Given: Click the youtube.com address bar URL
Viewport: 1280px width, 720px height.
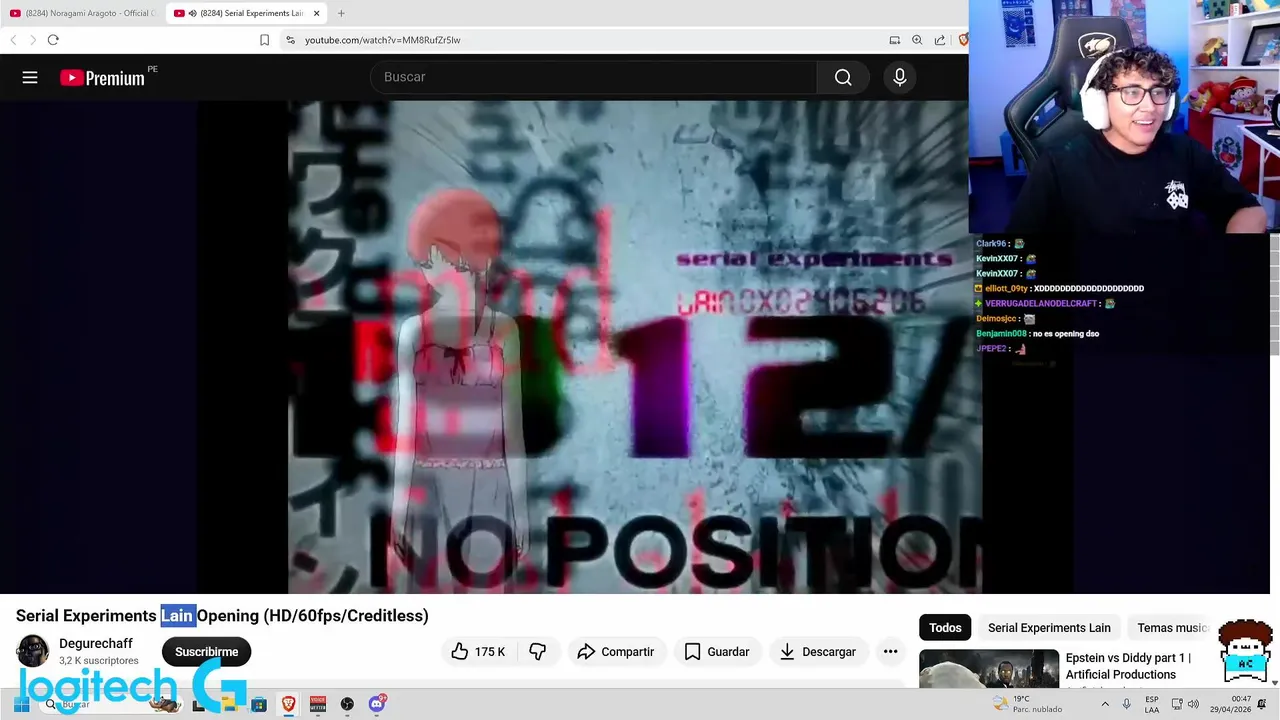Looking at the screenshot, I should [x=382, y=40].
